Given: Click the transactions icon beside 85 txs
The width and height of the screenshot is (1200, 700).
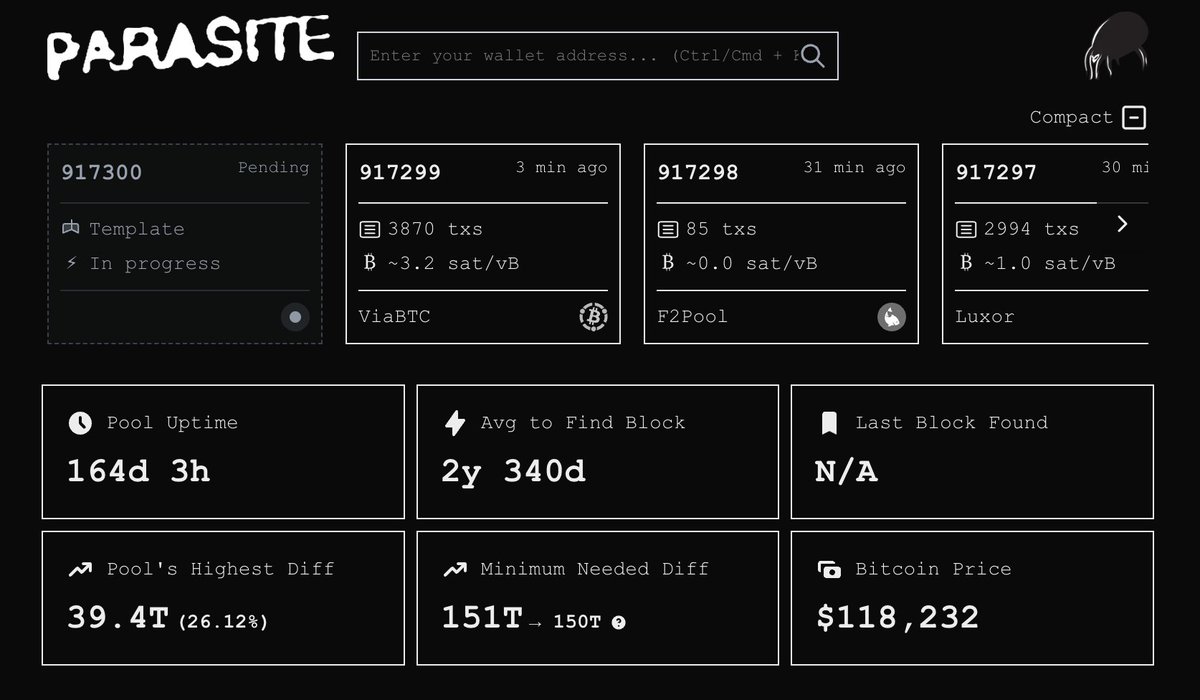Looking at the screenshot, I should point(667,229).
